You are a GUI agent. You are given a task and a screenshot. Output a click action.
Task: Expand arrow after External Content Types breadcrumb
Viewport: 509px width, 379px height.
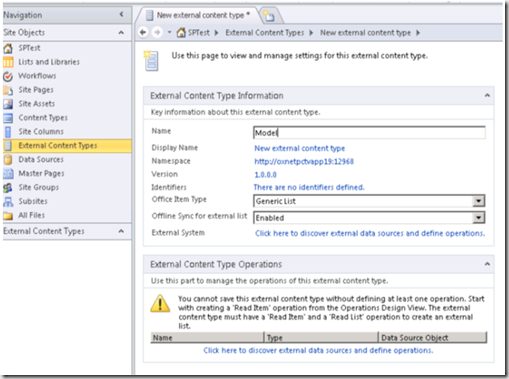coord(311,33)
